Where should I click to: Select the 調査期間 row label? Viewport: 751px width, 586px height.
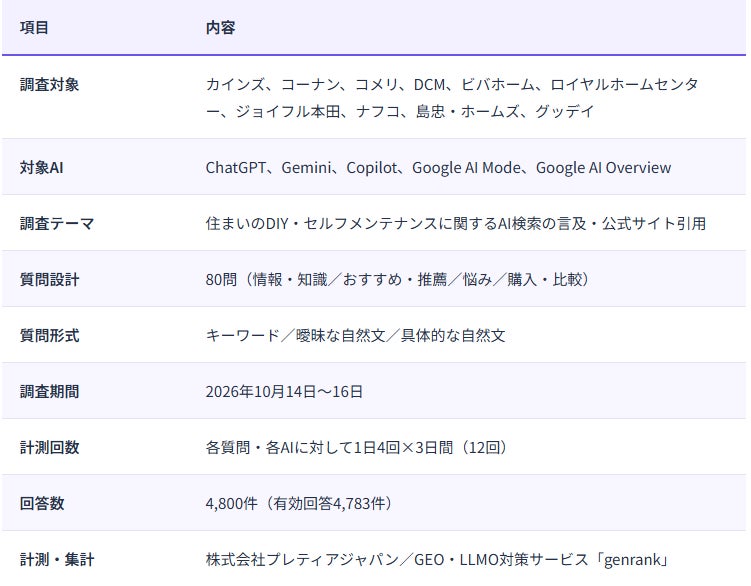pyautogui.click(x=49, y=391)
